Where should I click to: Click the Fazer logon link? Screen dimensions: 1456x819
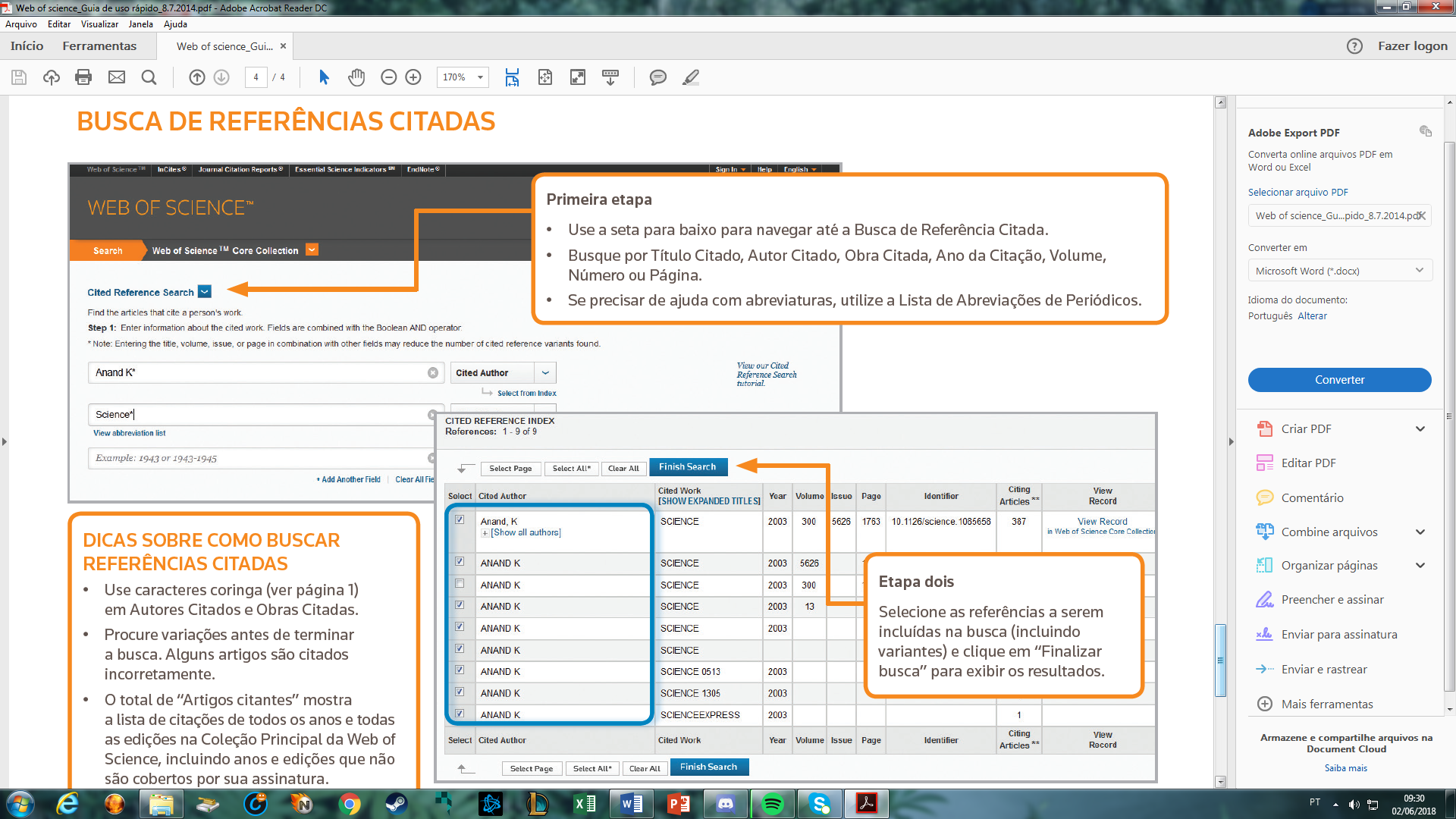pos(1412,46)
